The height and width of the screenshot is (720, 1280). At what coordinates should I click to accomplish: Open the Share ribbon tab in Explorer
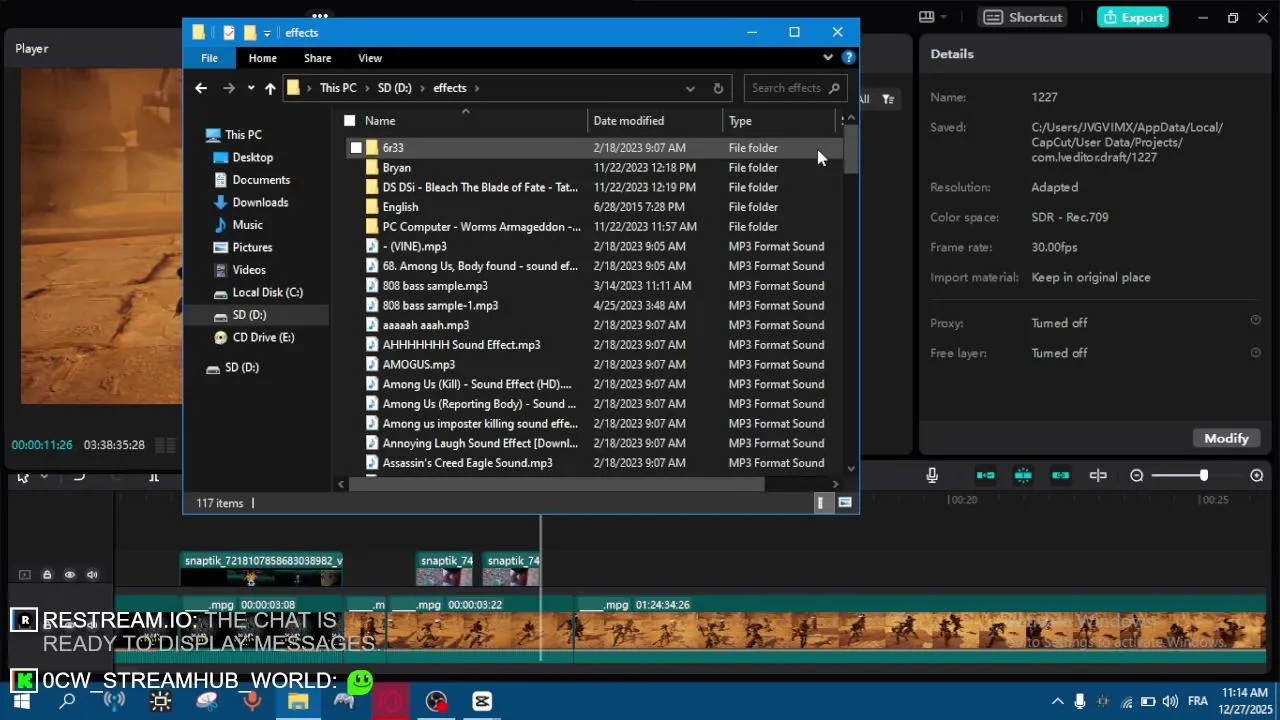[317, 58]
